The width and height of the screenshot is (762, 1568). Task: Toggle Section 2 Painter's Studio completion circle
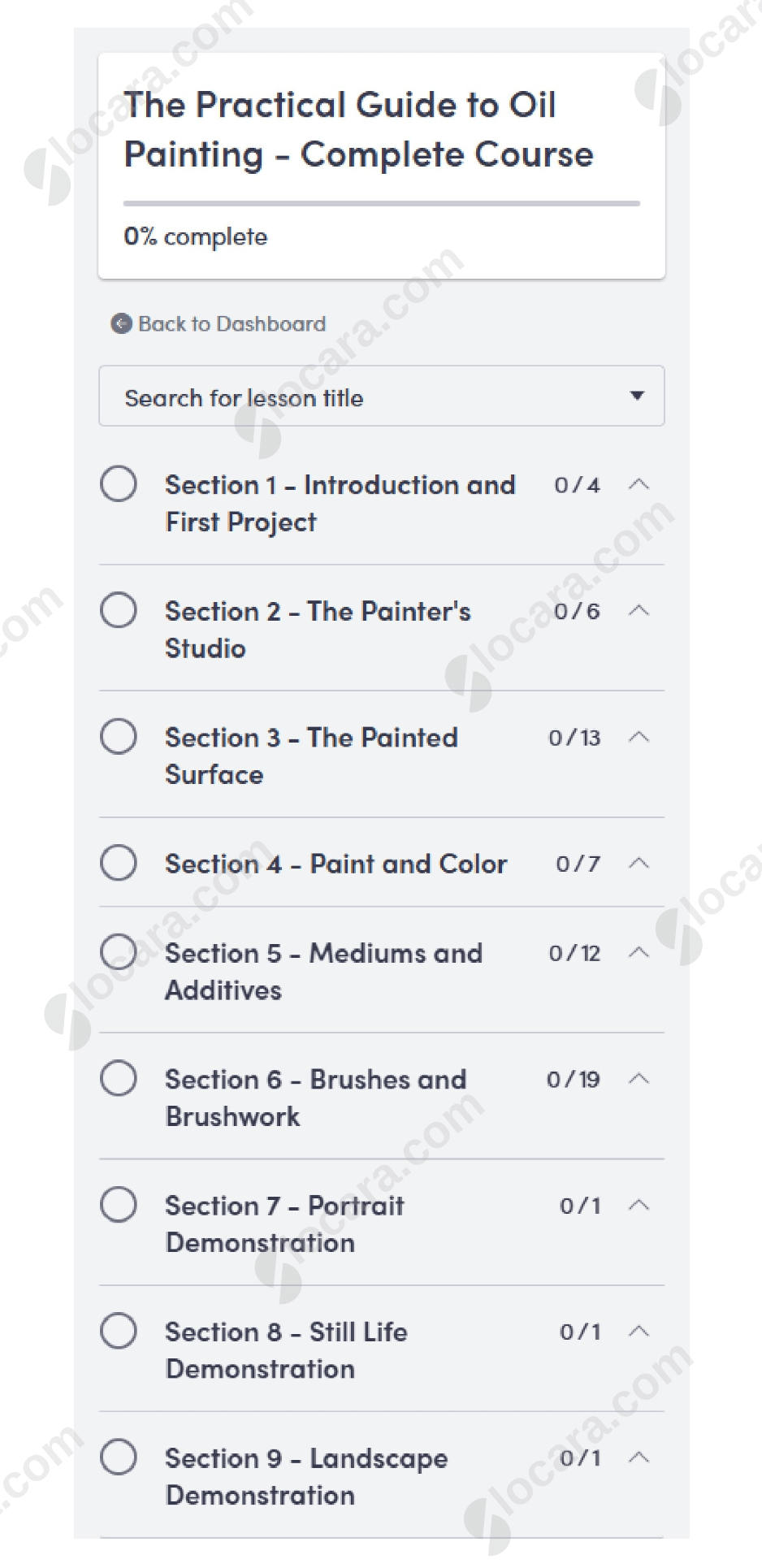click(x=119, y=610)
